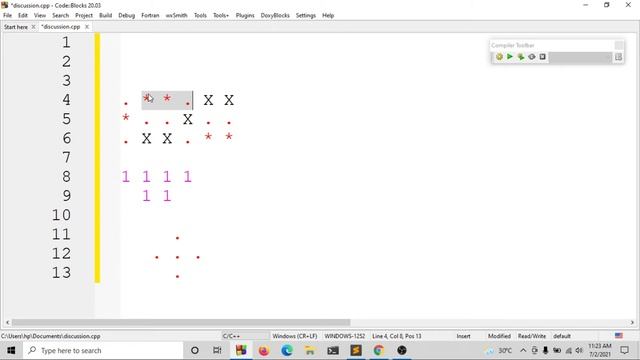Click the Build gear icon in Compiler Toolbar
The width and height of the screenshot is (640, 360).
coord(499,57)
